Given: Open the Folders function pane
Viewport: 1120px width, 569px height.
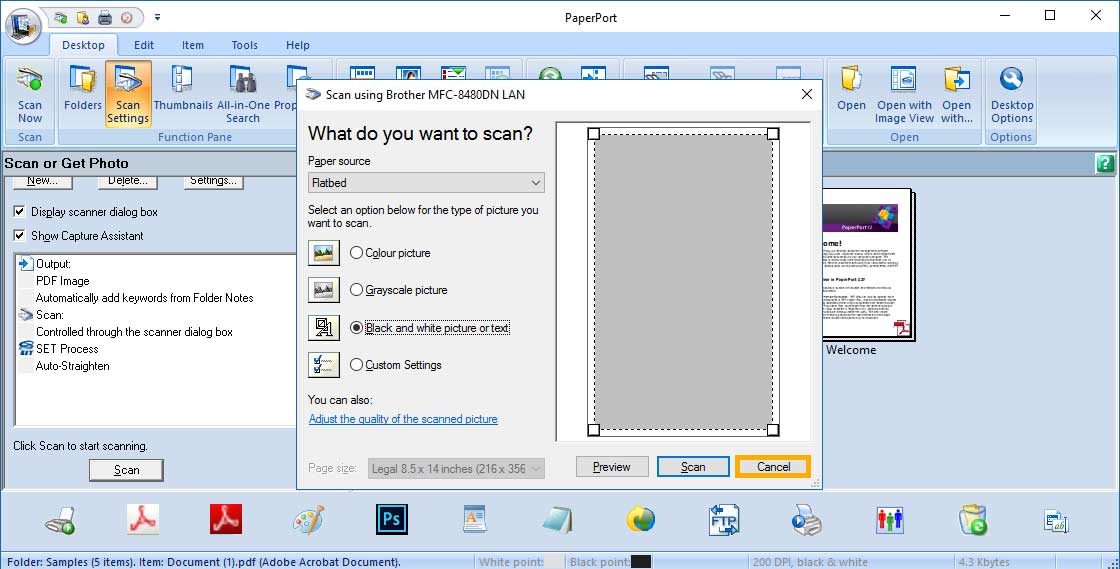Looking at the screenshot, I should (x=83, y=89).
